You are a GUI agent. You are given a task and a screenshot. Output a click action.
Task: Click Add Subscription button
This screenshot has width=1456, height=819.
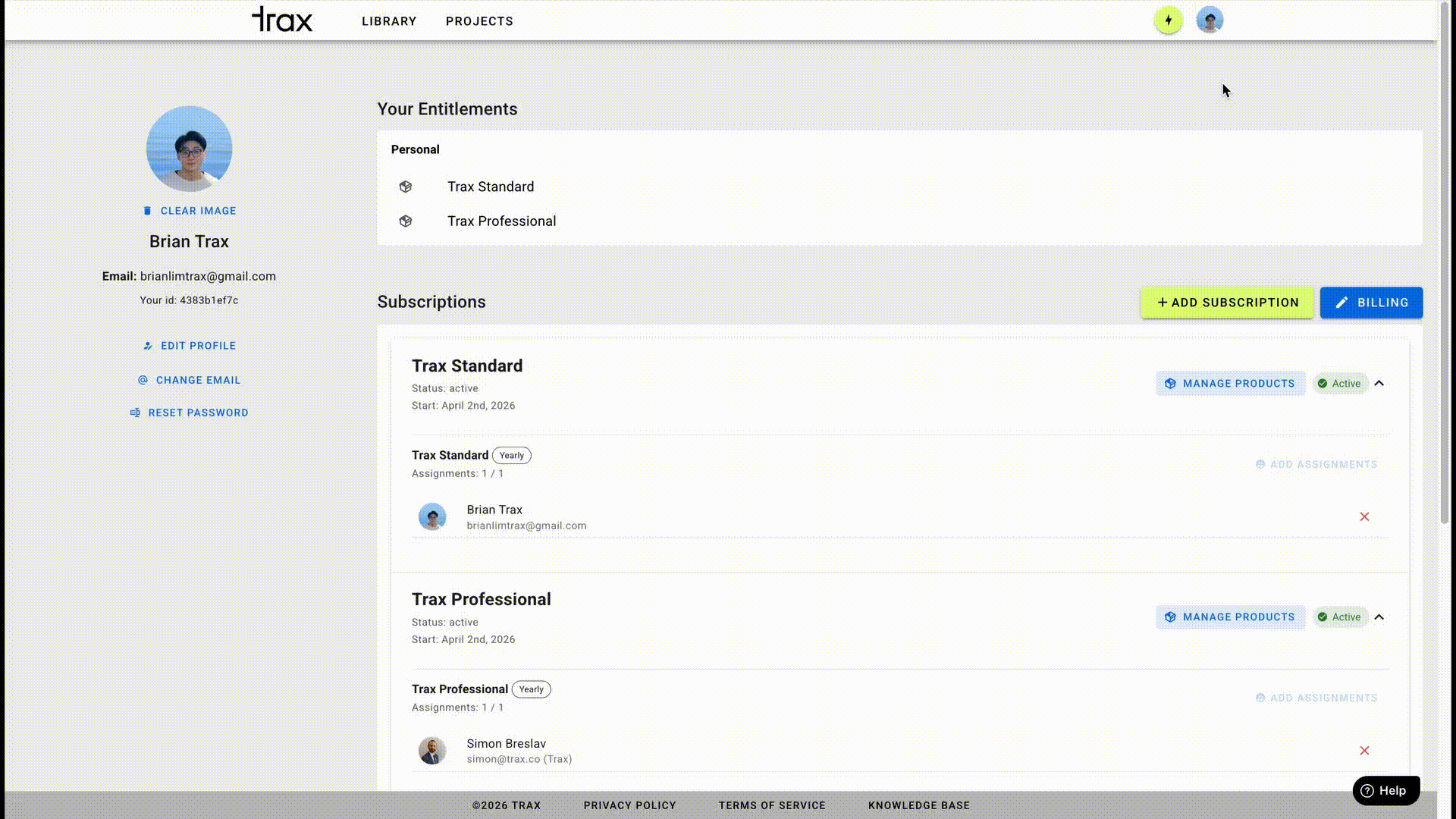click(1227, 303)
